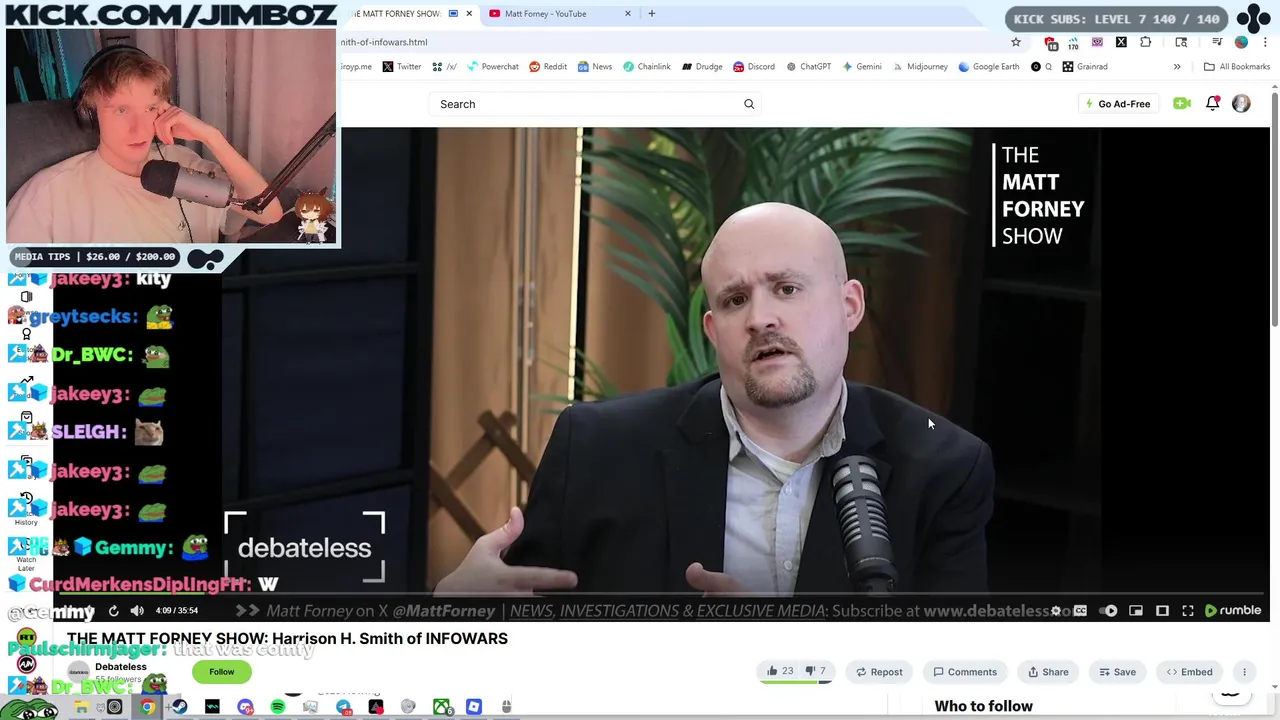Open the video player settings gear

pyautogui.click(x=1056, y=611)
